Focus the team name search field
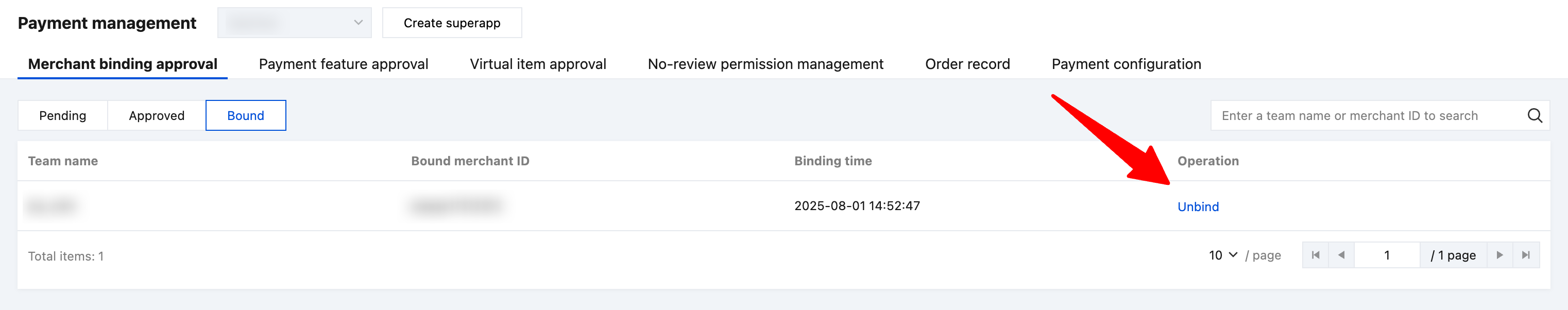Image resolution: width=1568 pixels, height=310 pixels. [1364, 116]
